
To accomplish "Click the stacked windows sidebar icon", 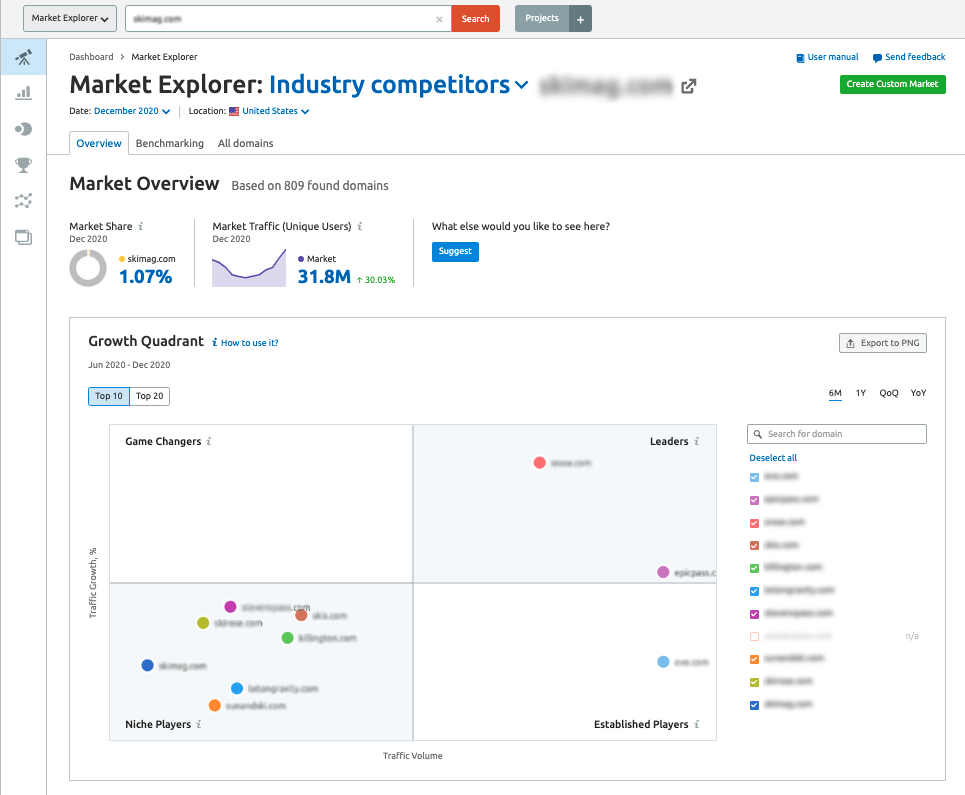I will [23, 237].
